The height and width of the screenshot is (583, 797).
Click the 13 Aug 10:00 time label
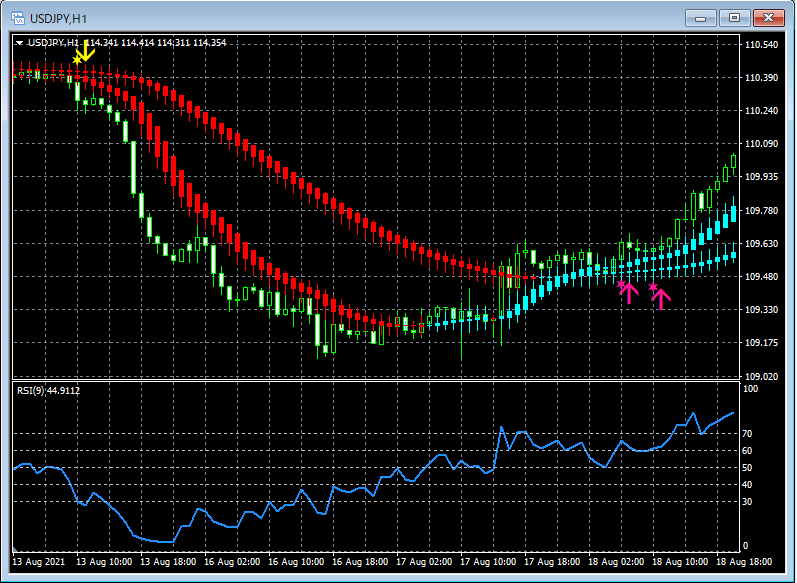pos(104,562)
